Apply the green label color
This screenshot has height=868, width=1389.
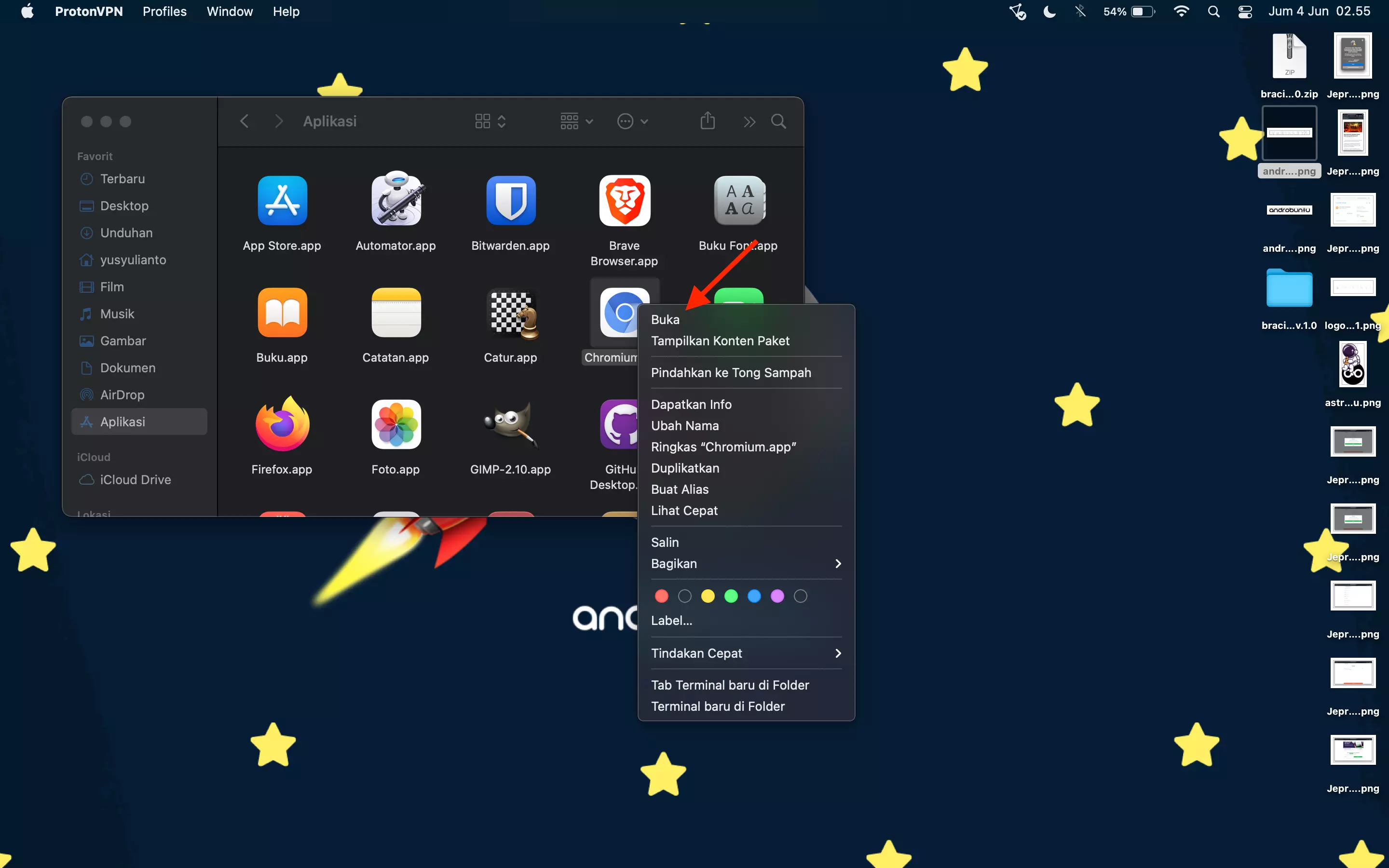(731, 596)
